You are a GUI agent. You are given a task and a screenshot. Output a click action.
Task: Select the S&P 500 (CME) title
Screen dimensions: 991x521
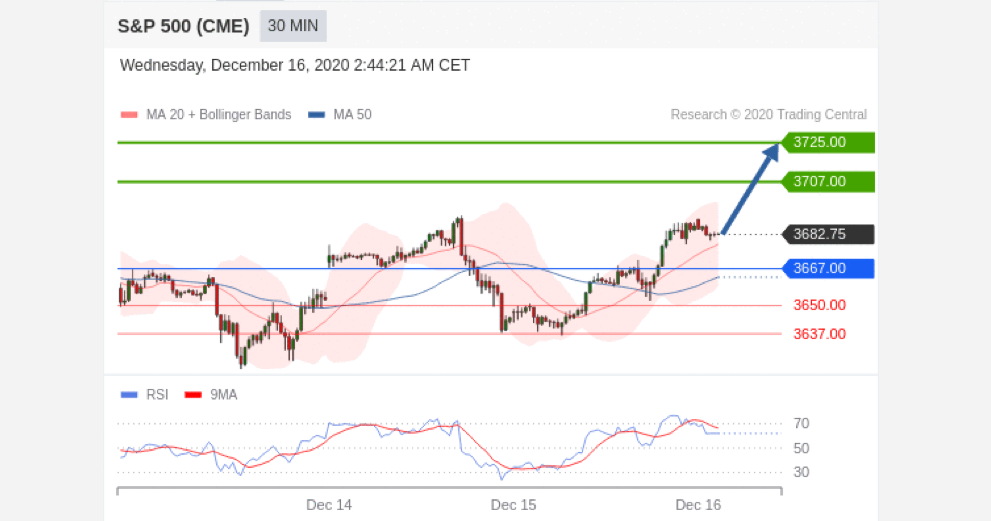click(x=183, y=26)
